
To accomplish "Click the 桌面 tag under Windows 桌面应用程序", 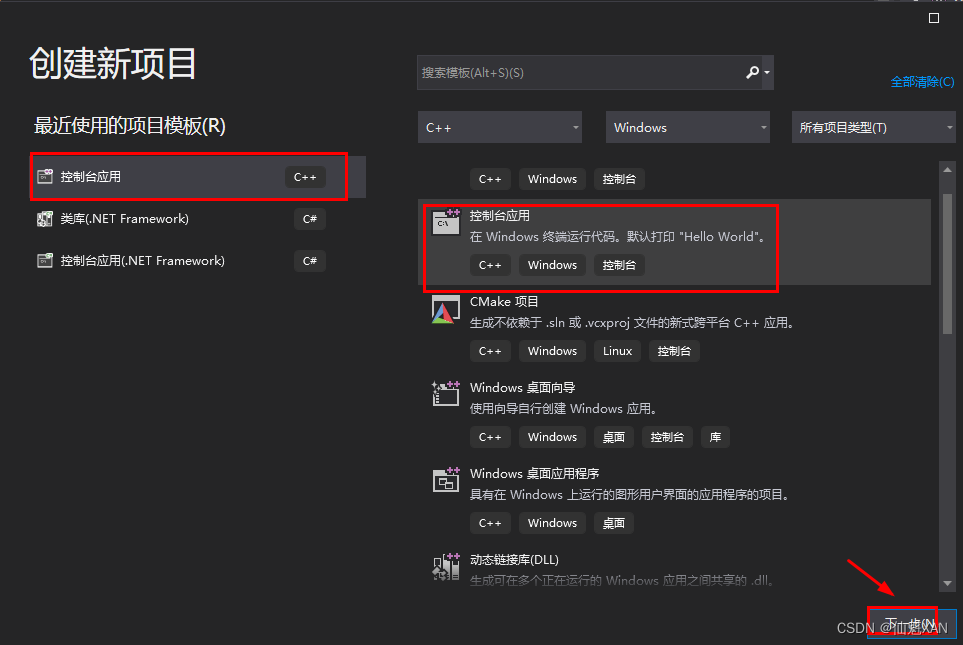I will [614, 523].
